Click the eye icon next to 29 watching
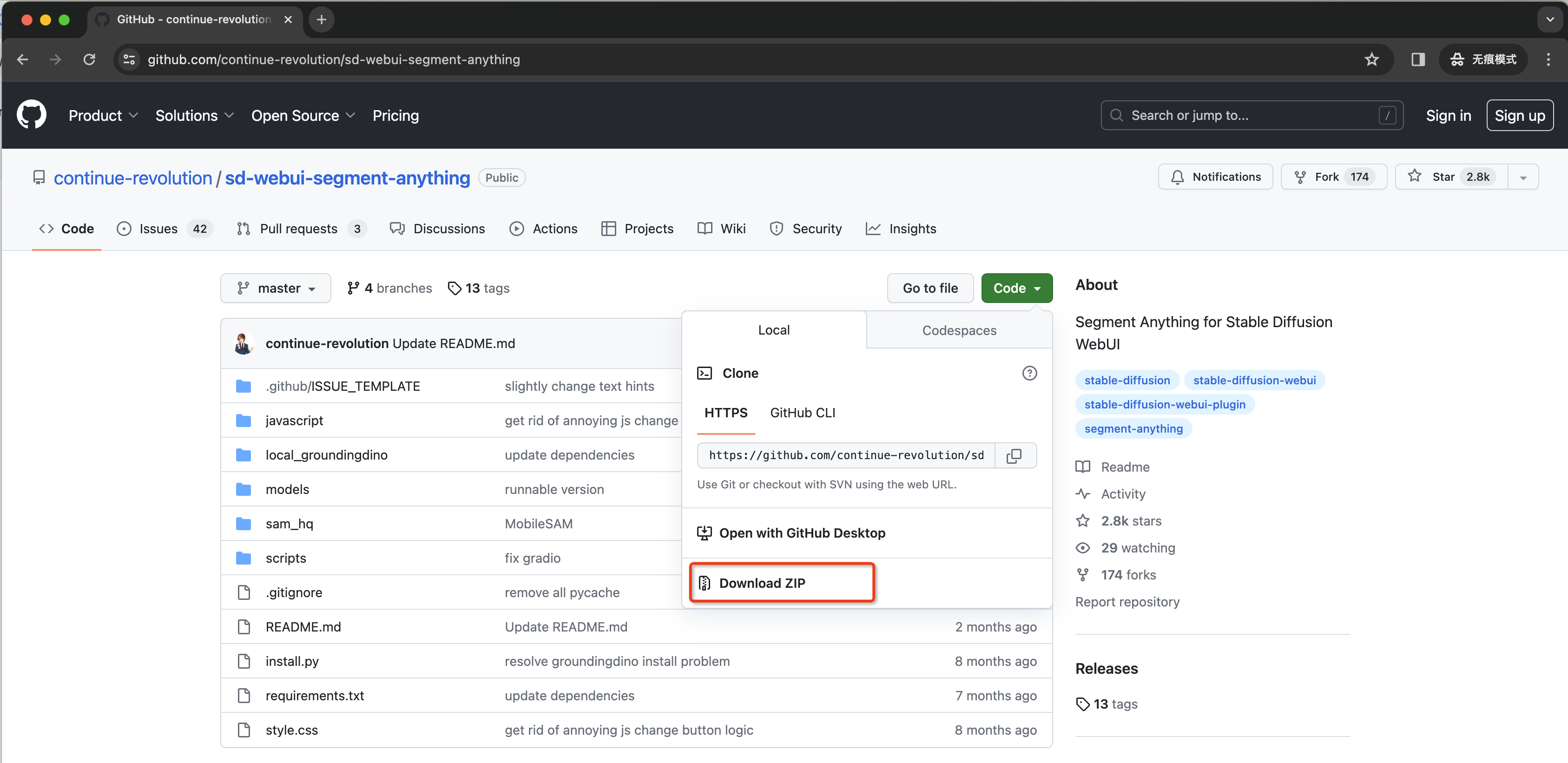The height and width of the screenshot is (763, 1568). click(x=1083, y=547)
